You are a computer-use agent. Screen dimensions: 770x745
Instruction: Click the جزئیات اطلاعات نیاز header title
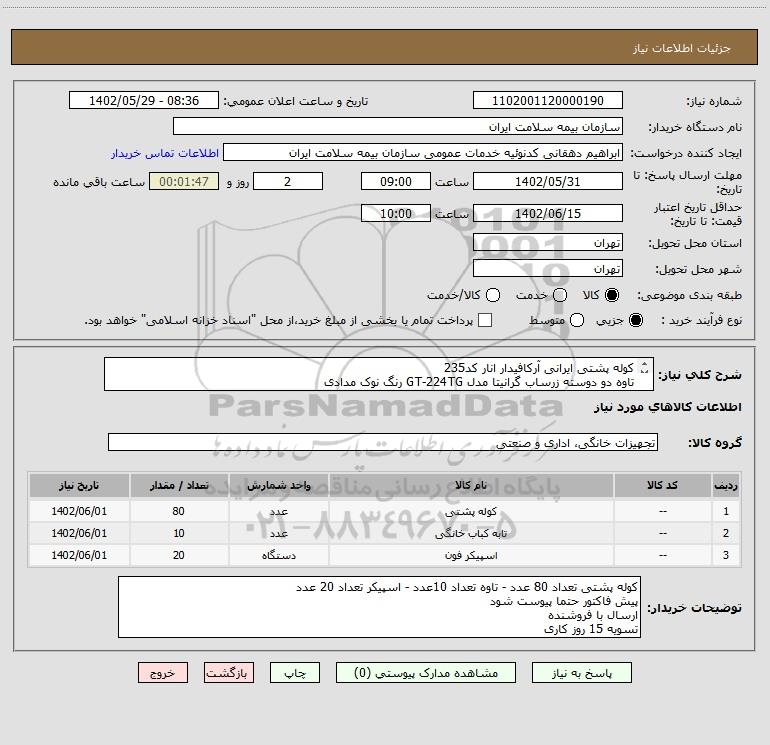tap(682, 48)
